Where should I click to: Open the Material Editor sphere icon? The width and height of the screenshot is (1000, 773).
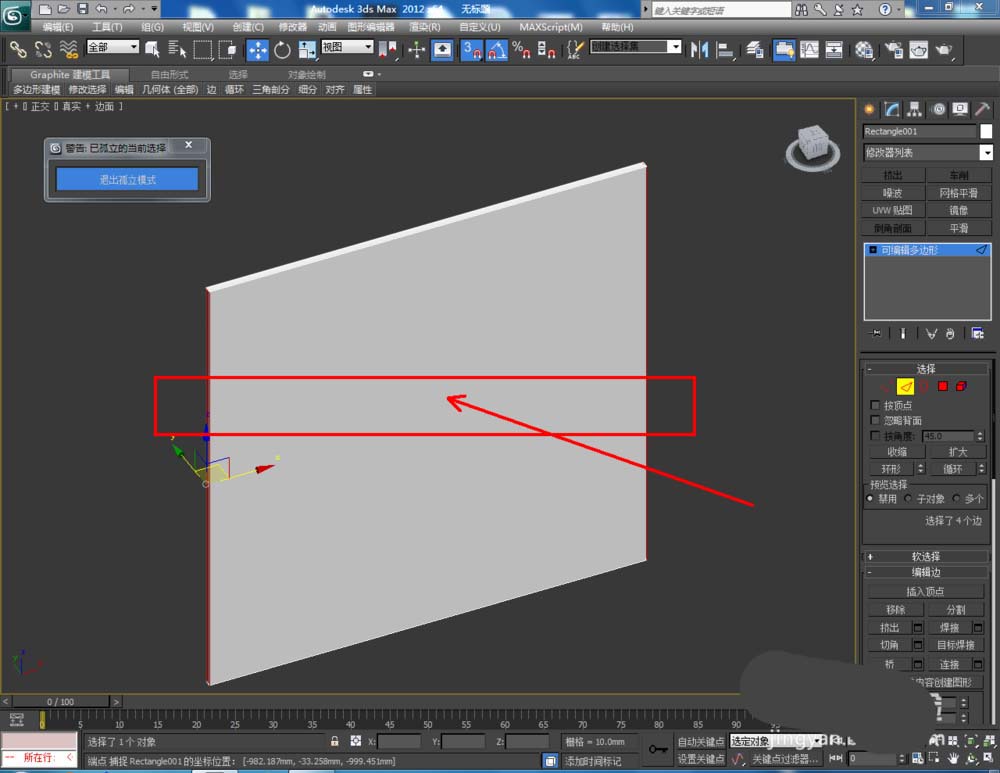[x=864, y=50]
